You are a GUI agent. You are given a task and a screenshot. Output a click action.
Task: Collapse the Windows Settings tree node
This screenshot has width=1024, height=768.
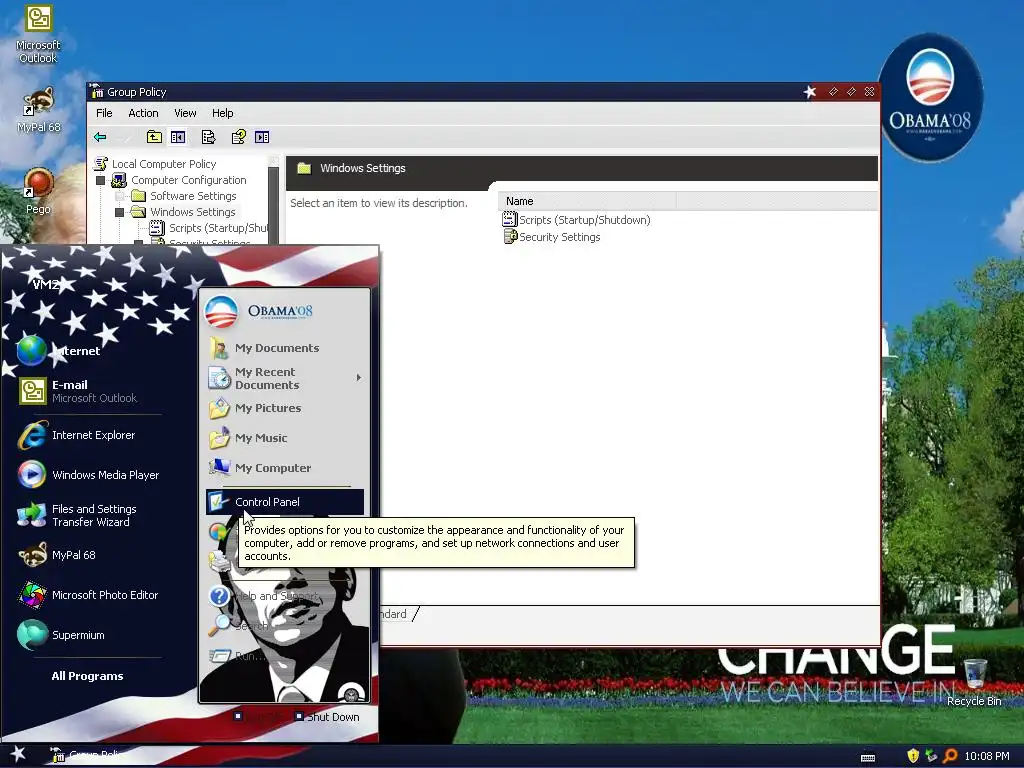pyautogui.click(x=120, y=212)
